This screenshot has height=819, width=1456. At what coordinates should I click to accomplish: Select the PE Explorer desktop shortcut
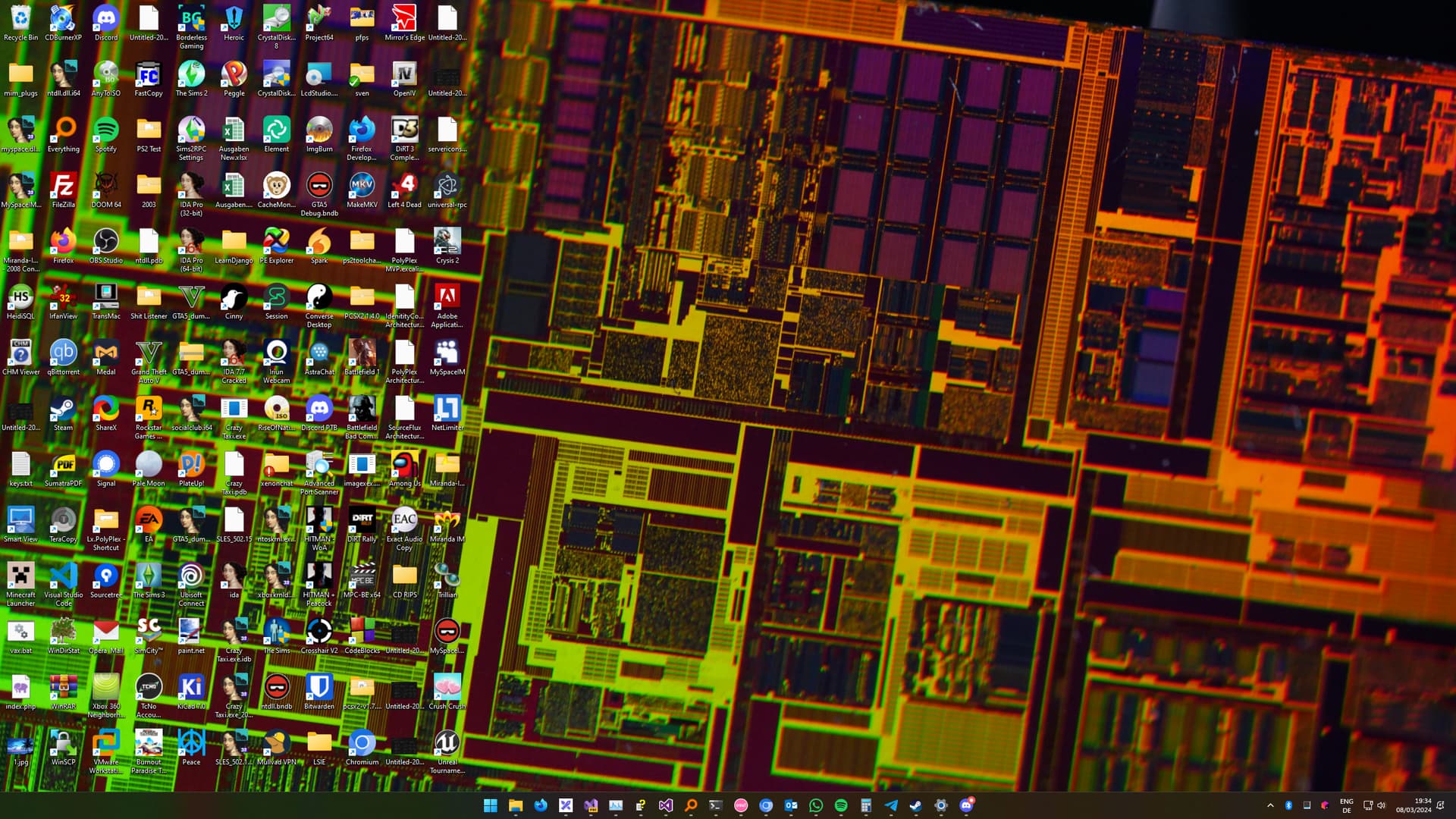point(277,246)
